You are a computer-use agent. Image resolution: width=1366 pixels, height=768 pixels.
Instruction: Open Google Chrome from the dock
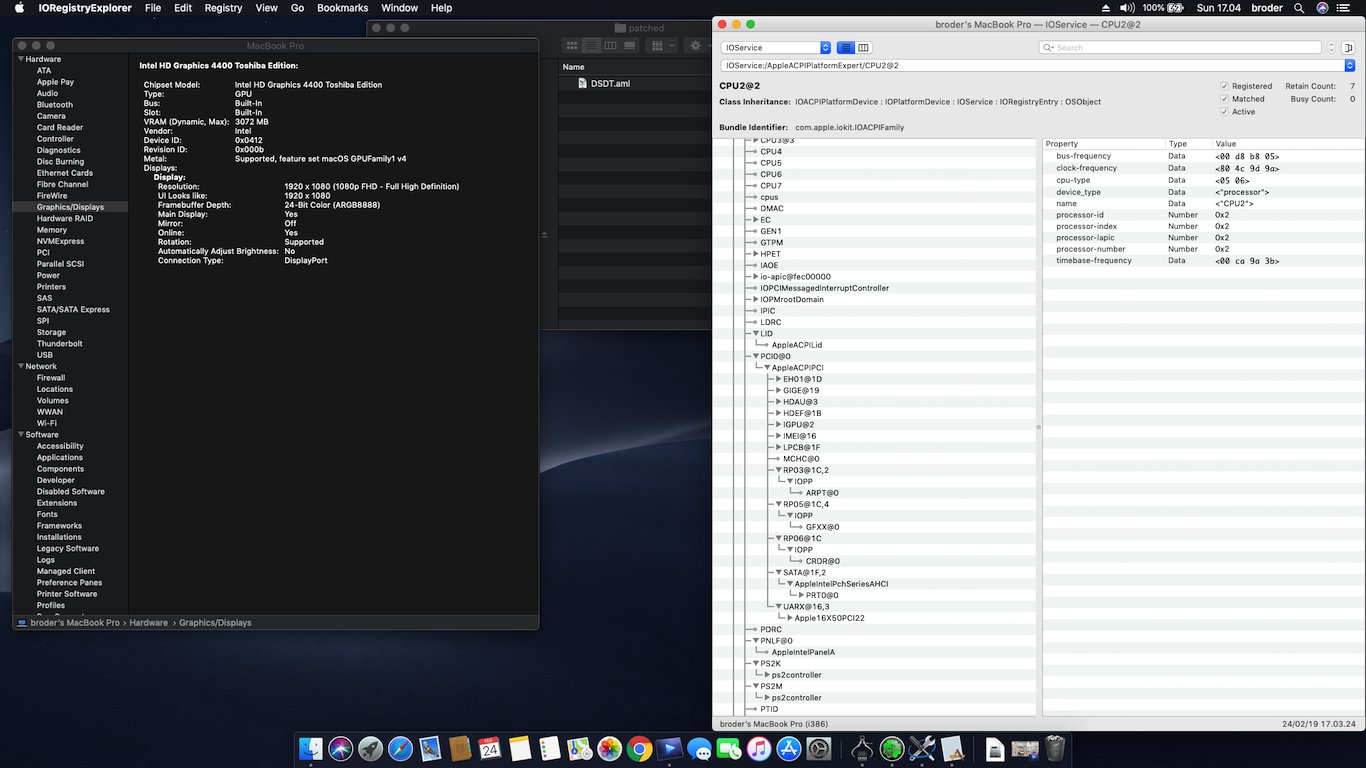pos(639,748)
